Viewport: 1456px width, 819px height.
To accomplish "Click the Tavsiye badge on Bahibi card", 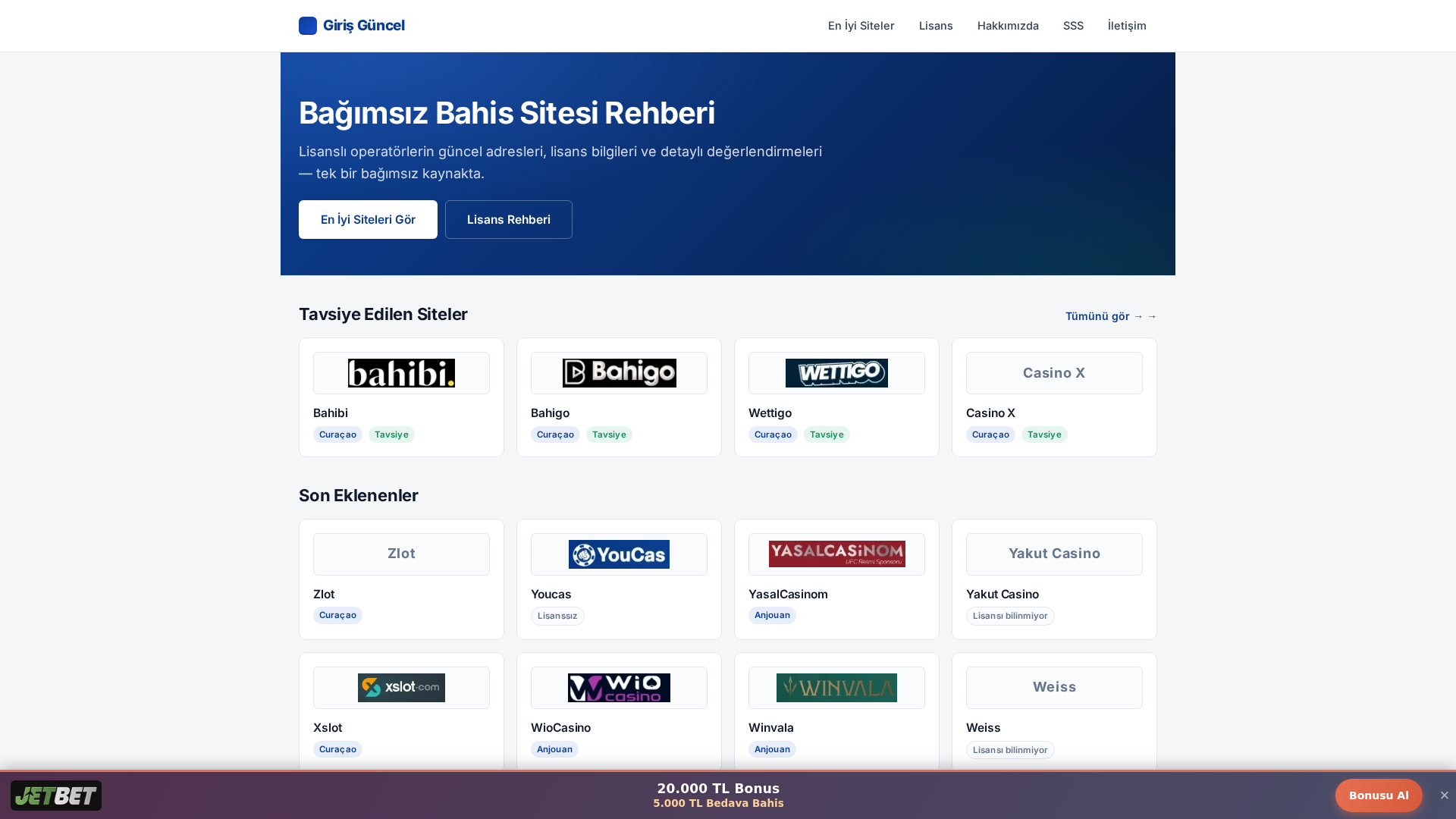I will [391, 435].
